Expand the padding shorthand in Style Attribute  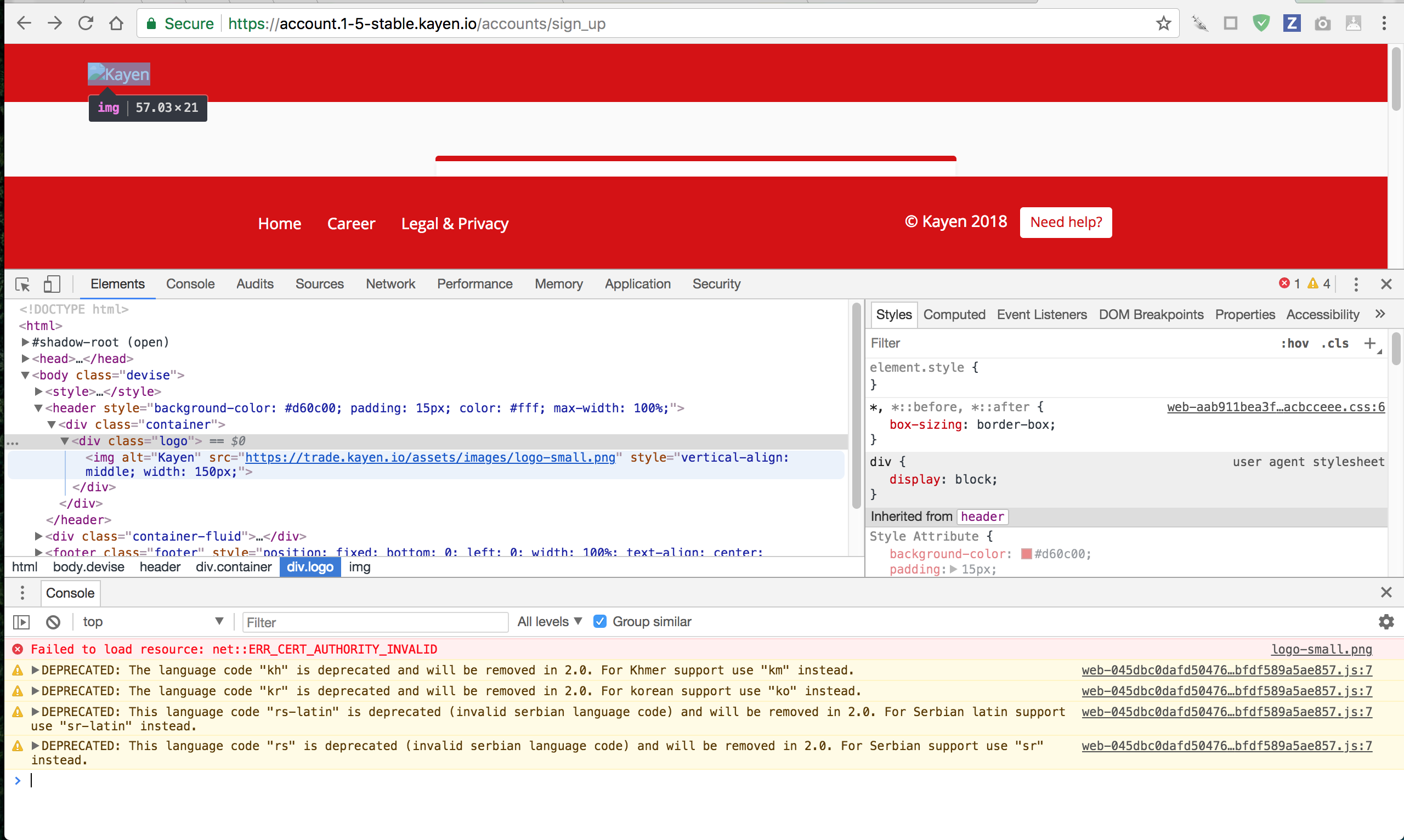click(953, 570)
